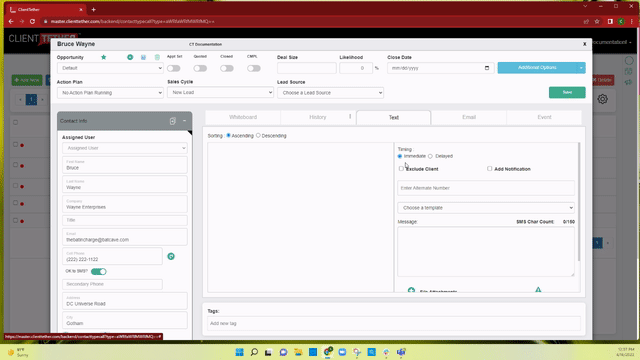
Task: Check the Add Notification box
Action: [489, 168]
